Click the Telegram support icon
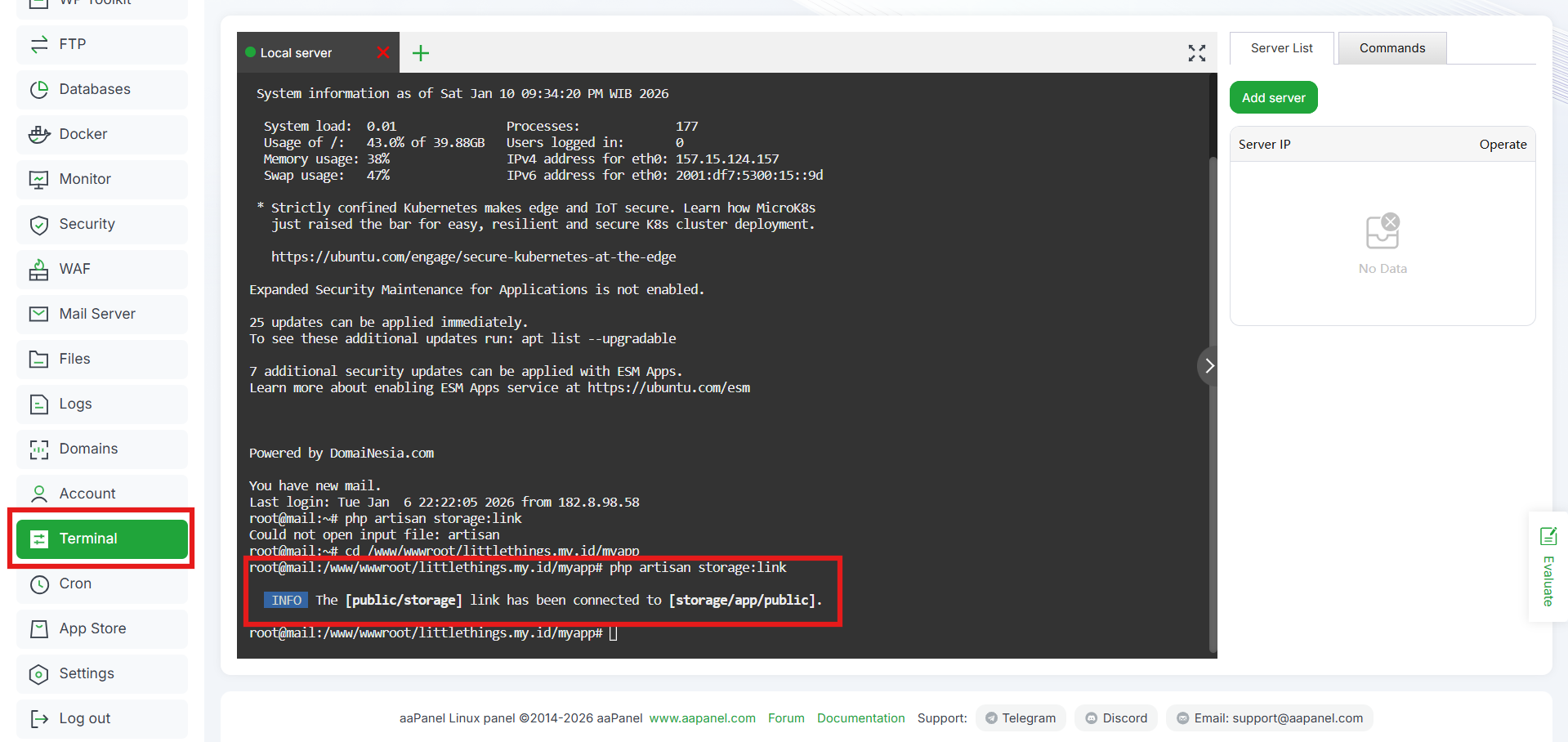1568x742 pixels. click(991, 718)
